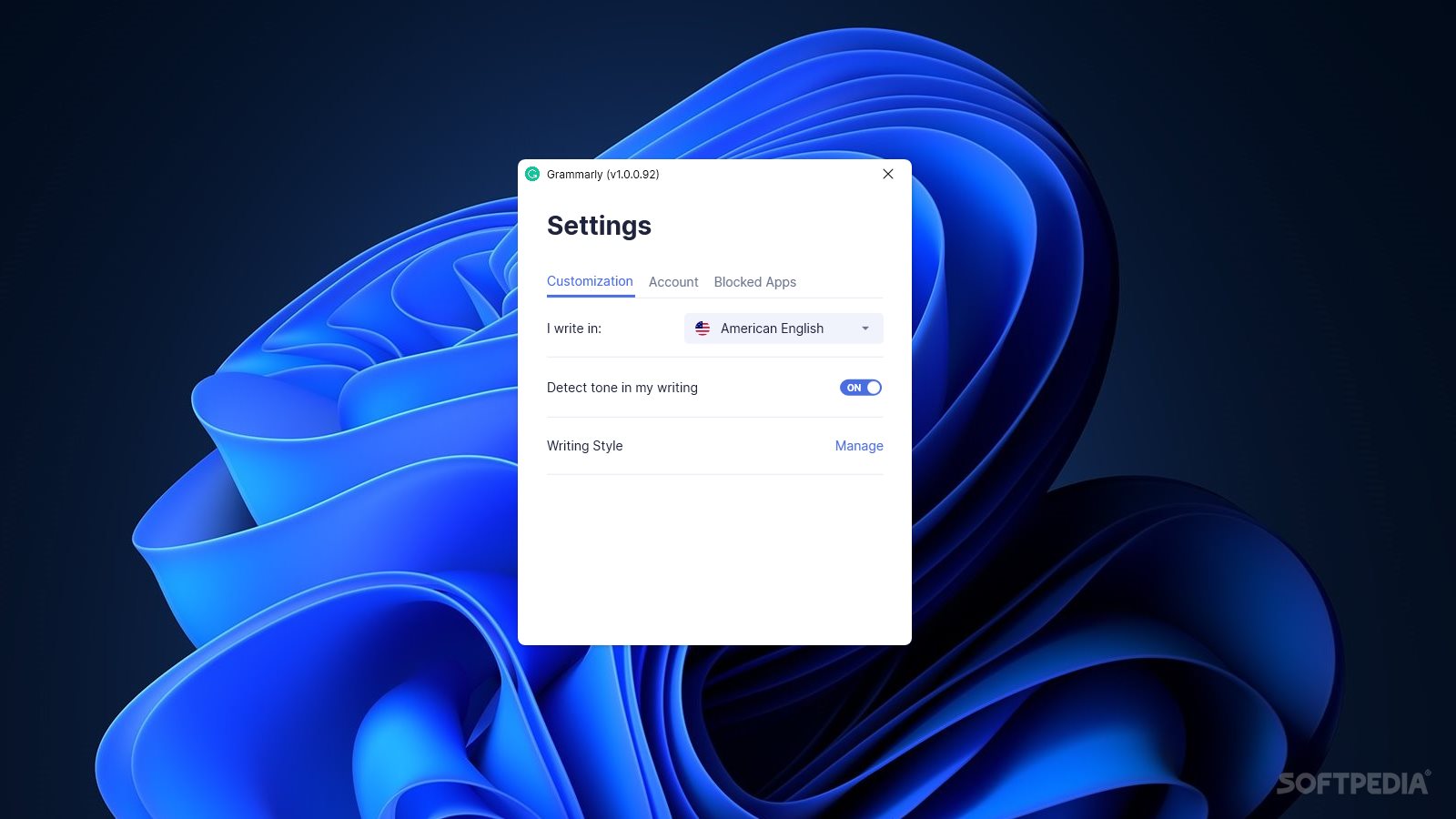Screen dimensions: 1456x819
Task: Click the Manage link for Writing Style
Action: pyautogui.click(x=859, y=446)
